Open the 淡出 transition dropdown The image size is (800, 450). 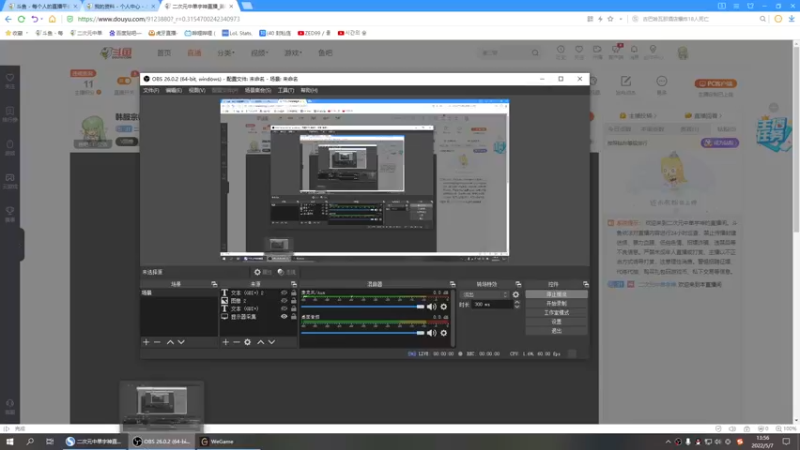tap(485, 294)
